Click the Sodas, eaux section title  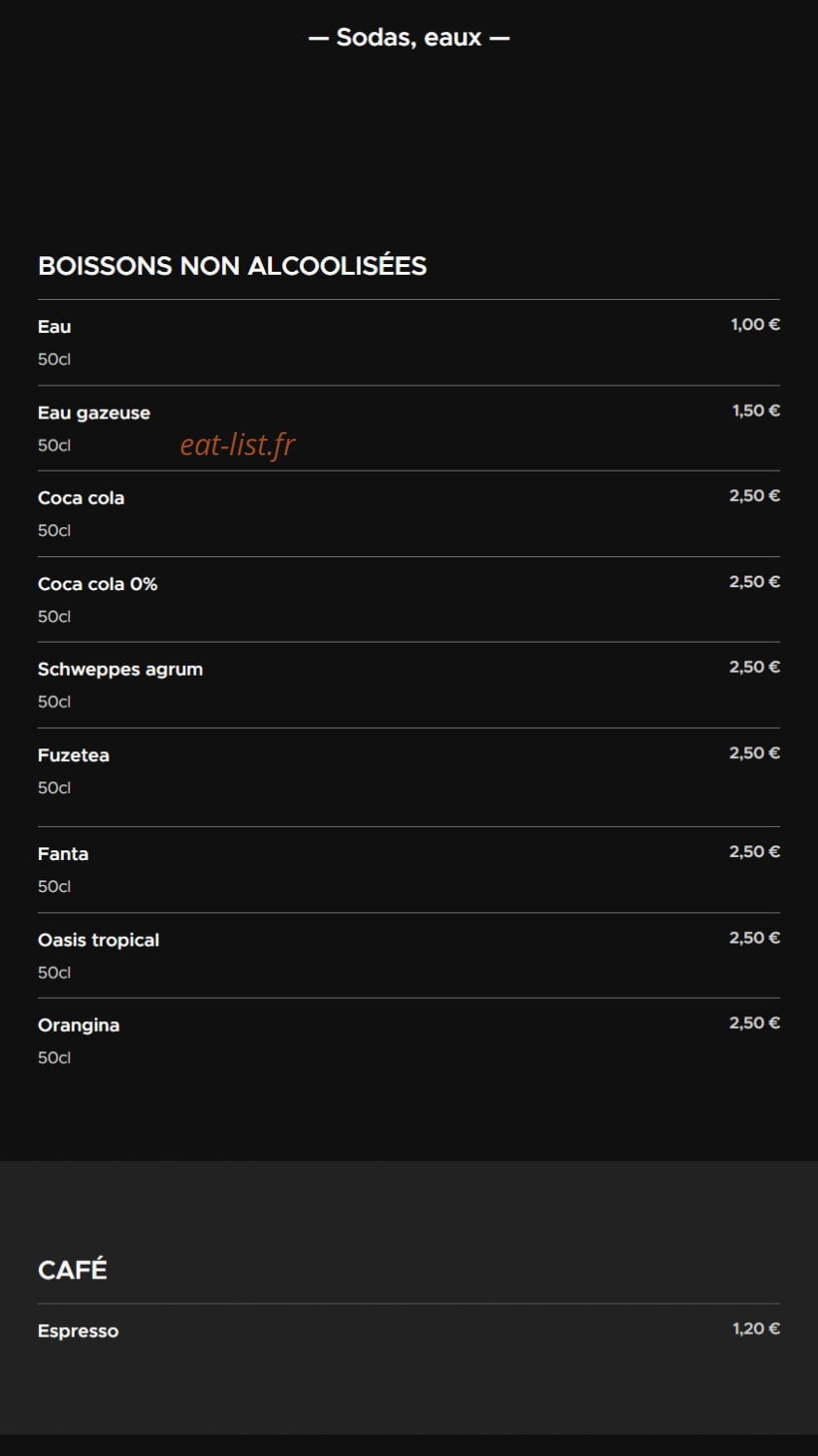pos(409,37)
